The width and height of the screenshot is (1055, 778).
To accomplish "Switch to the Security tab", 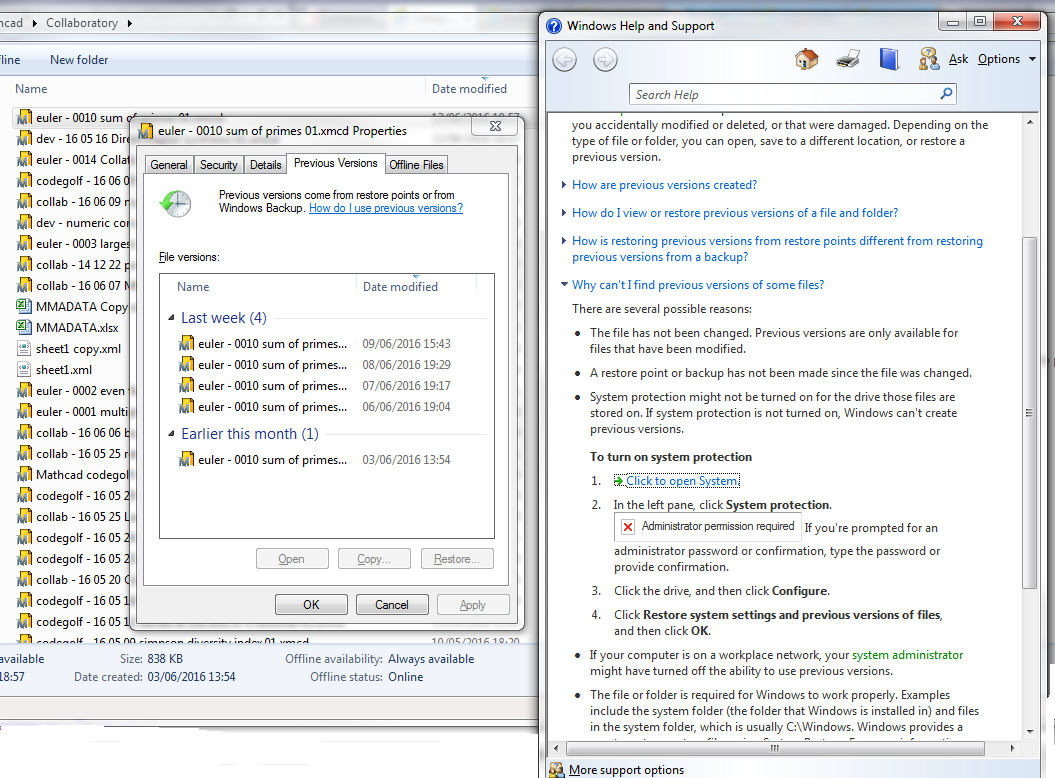I will [x=219, y=165].
